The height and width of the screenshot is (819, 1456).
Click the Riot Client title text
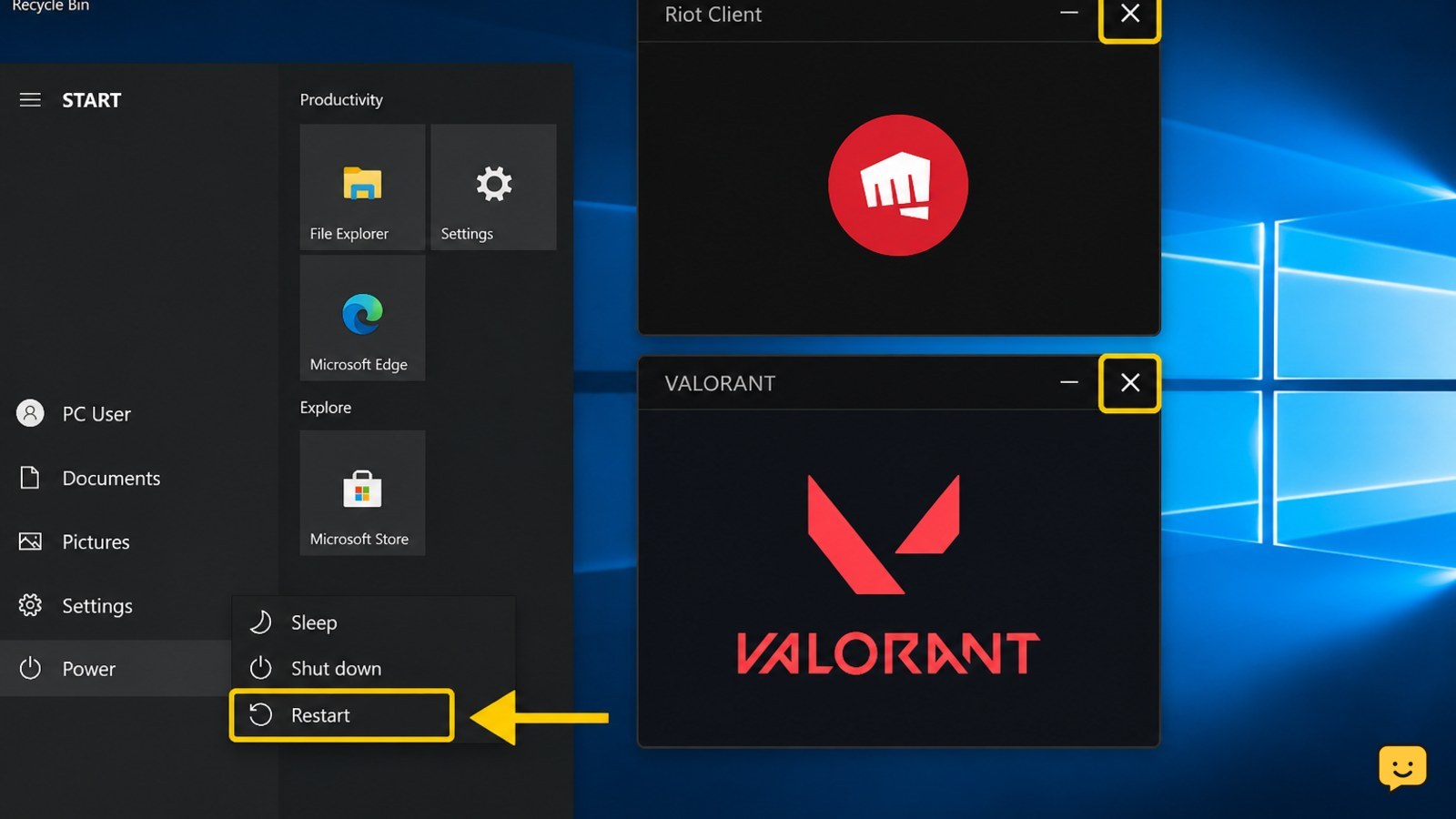[x=713, y=15]
